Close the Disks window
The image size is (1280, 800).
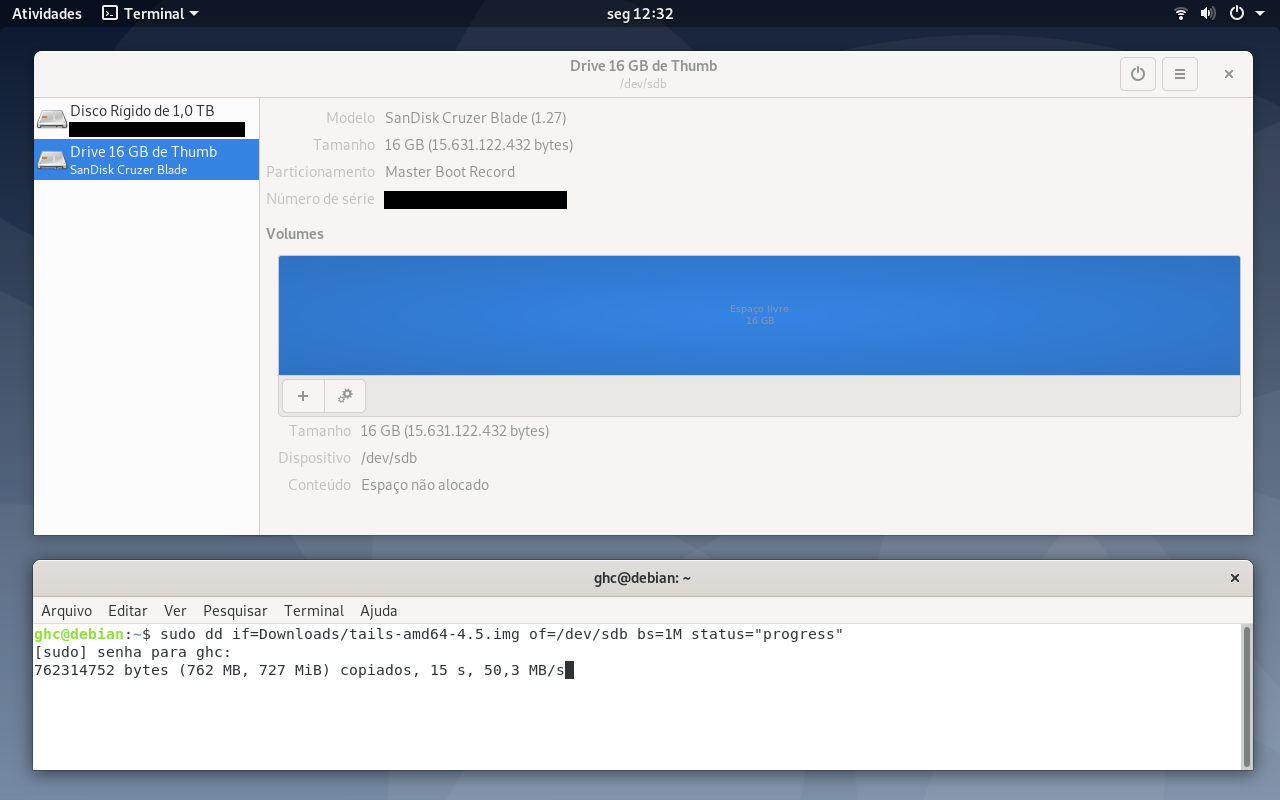(1229, 74)
